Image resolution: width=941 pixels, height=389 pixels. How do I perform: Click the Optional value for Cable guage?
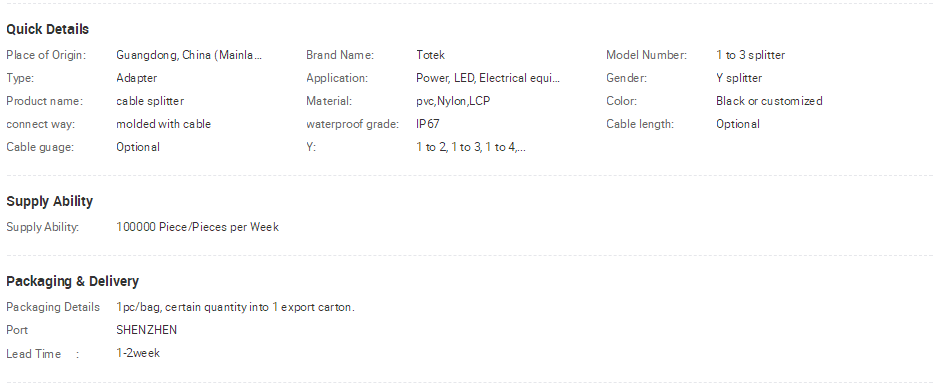(x=137, y=147)
